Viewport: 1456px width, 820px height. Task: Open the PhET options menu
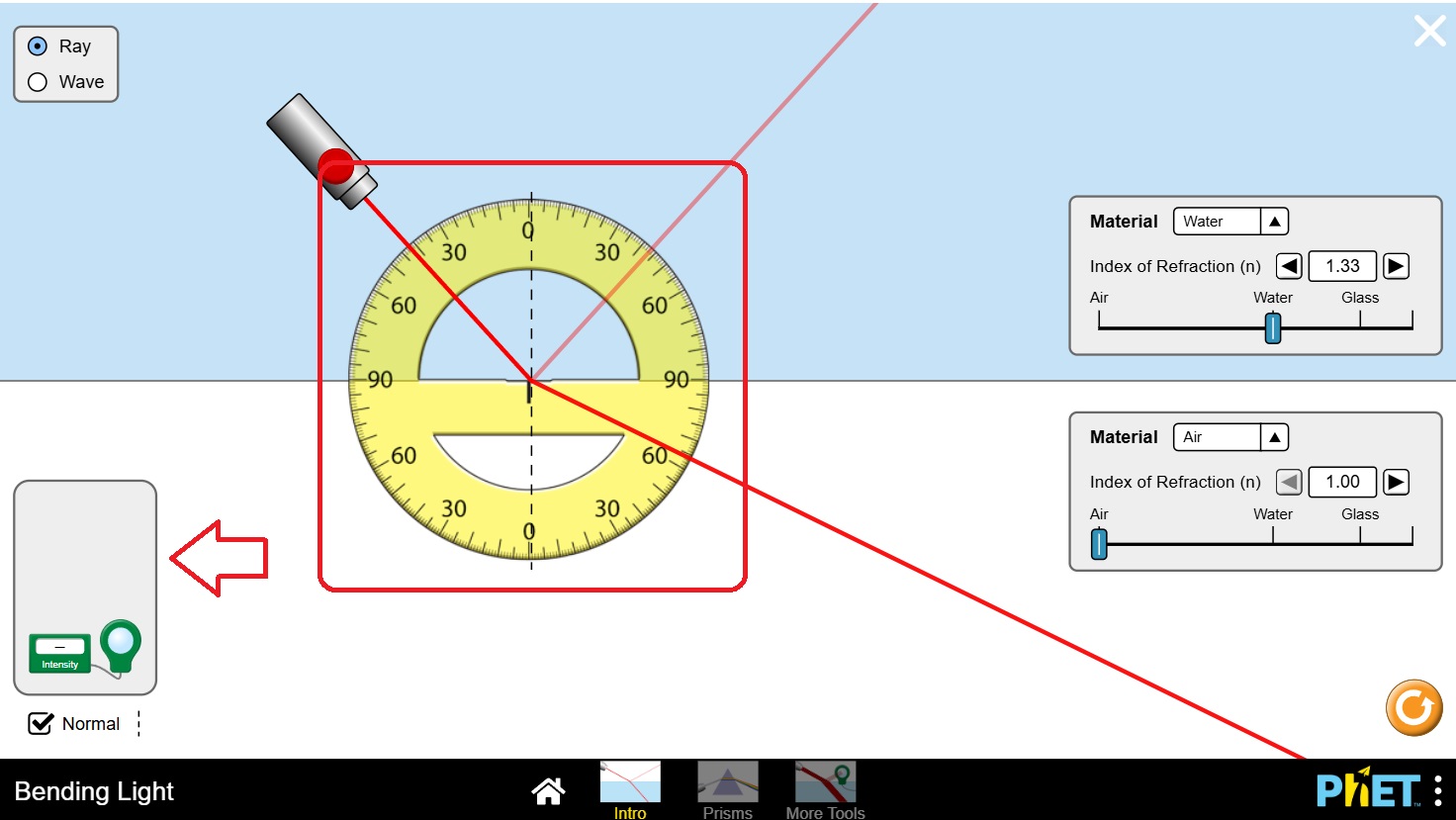[x=1437, y=790]
